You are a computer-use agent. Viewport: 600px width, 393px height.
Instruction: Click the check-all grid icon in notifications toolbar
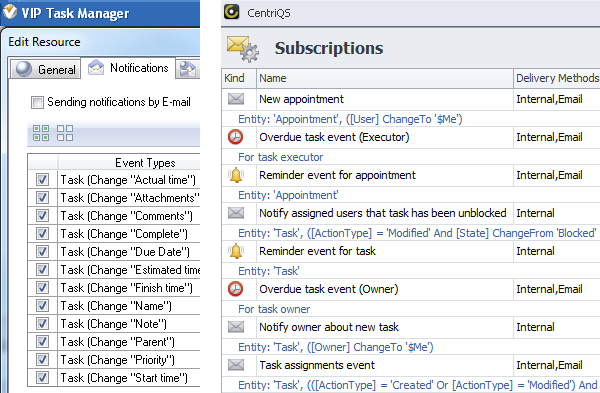click(x=41, y=133)
